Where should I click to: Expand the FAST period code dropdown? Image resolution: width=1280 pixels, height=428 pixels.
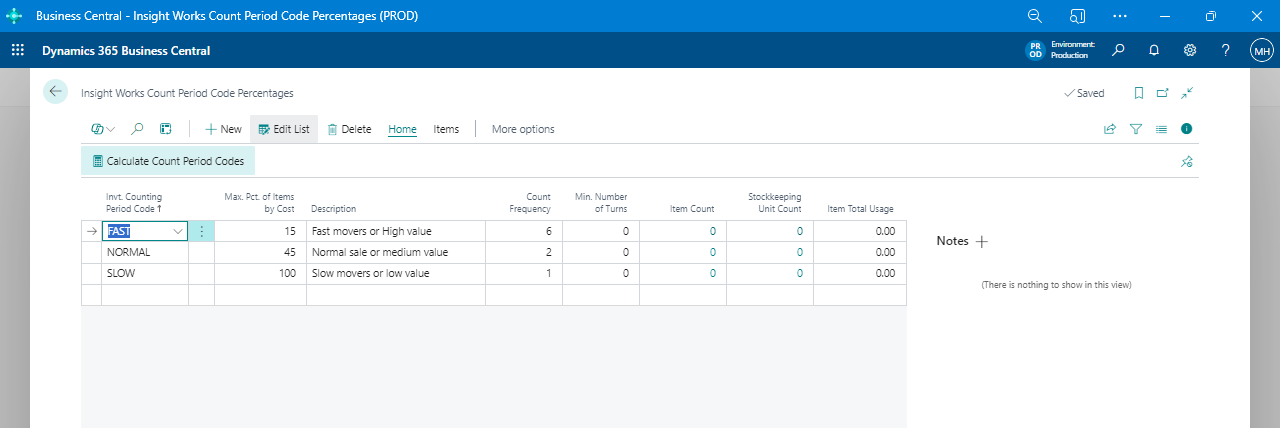tap(178, 231)
